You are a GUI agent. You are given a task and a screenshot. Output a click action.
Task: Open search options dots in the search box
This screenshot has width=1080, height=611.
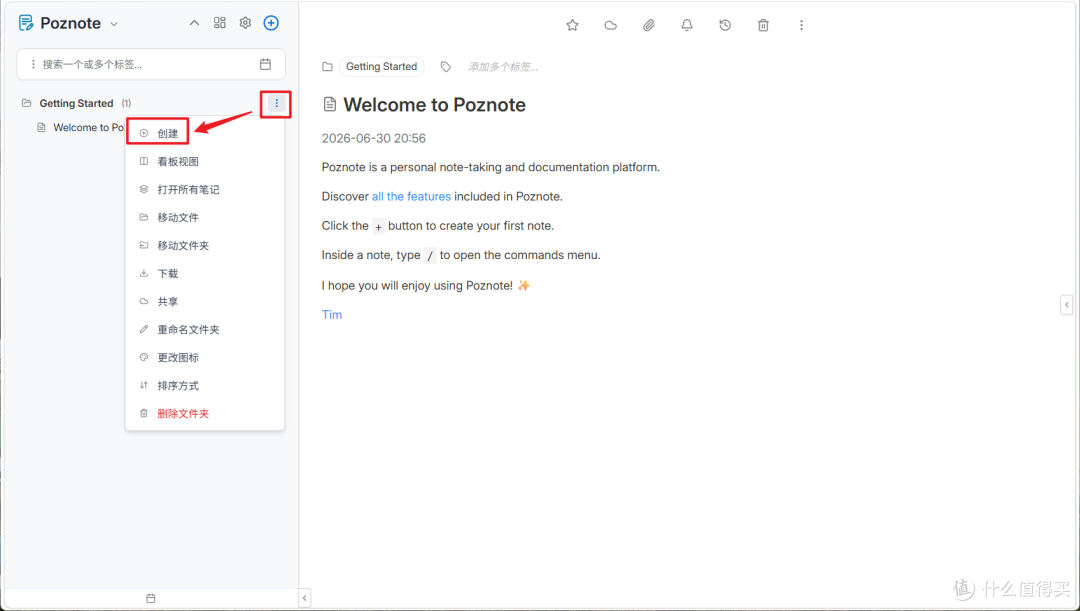pos(32,64)
